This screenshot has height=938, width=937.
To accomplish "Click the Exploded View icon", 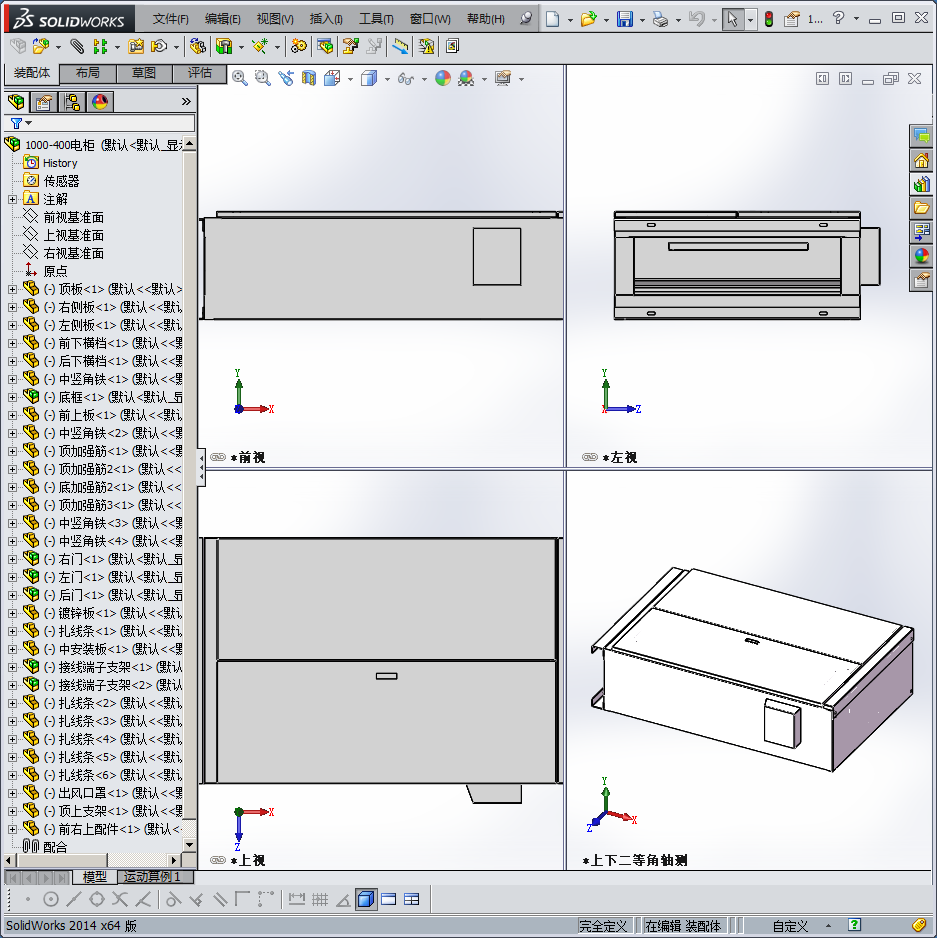I will (351, 46).
